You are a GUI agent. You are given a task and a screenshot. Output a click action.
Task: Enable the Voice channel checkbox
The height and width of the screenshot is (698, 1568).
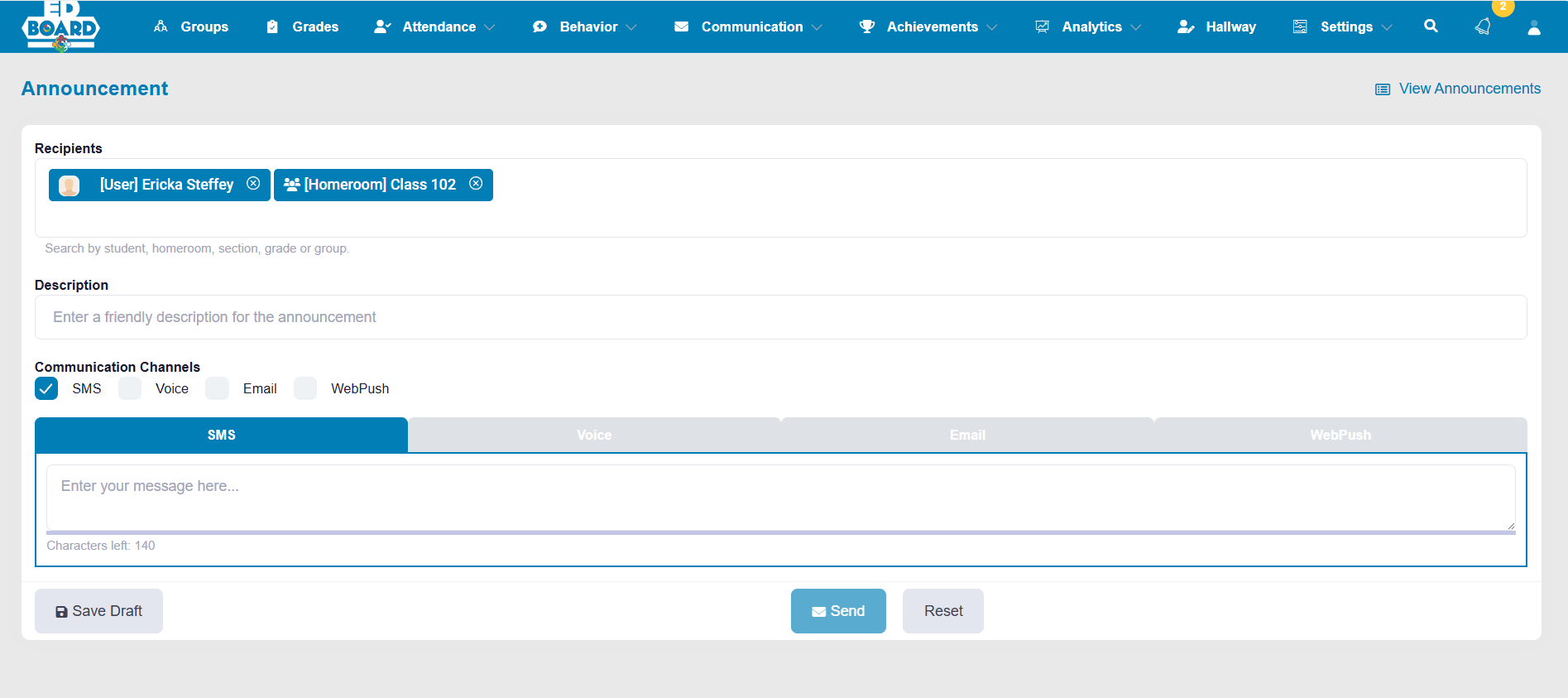(x=130, y=388)
